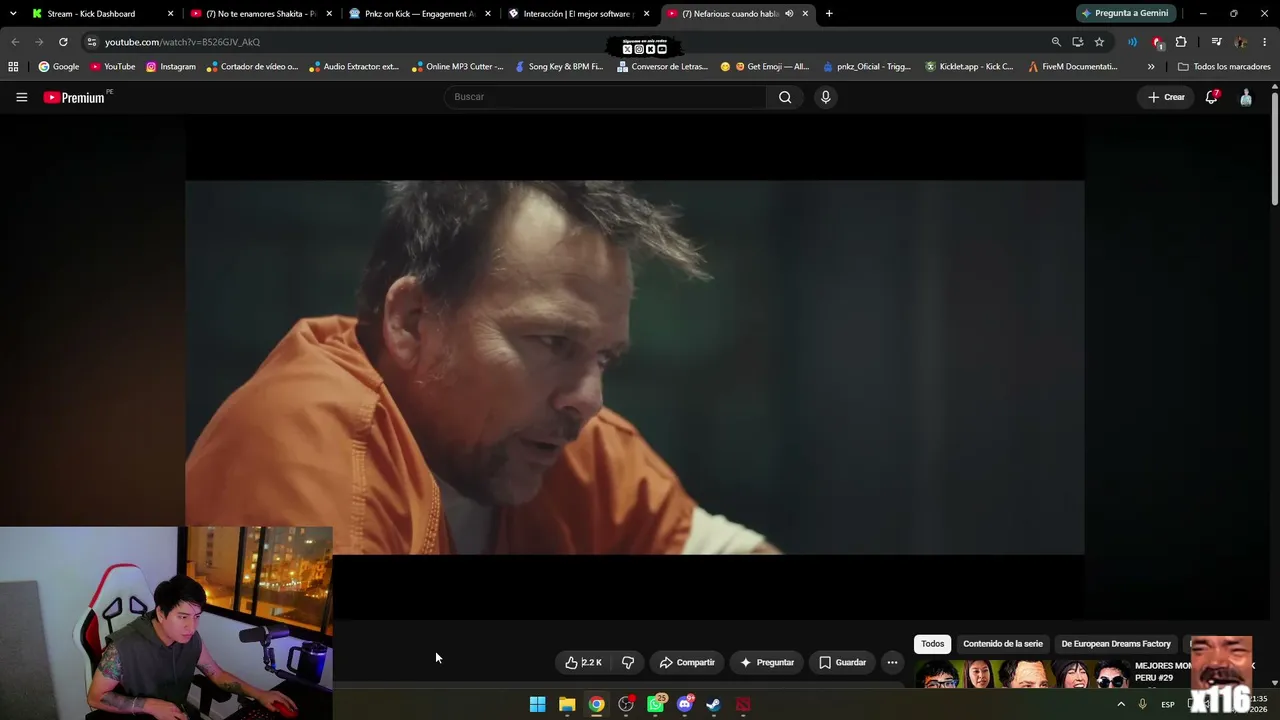Mute the Nefarious tab's audio indicator

789,14
